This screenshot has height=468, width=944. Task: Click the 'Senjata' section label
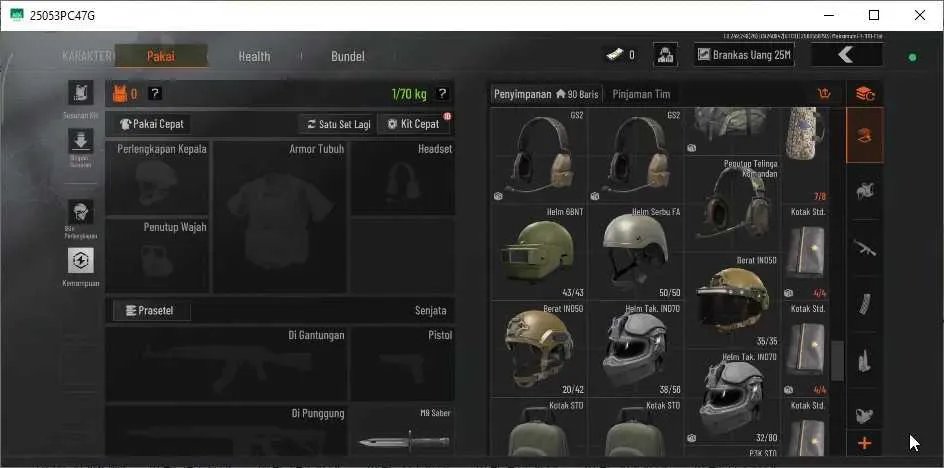[x=430, y=311]
